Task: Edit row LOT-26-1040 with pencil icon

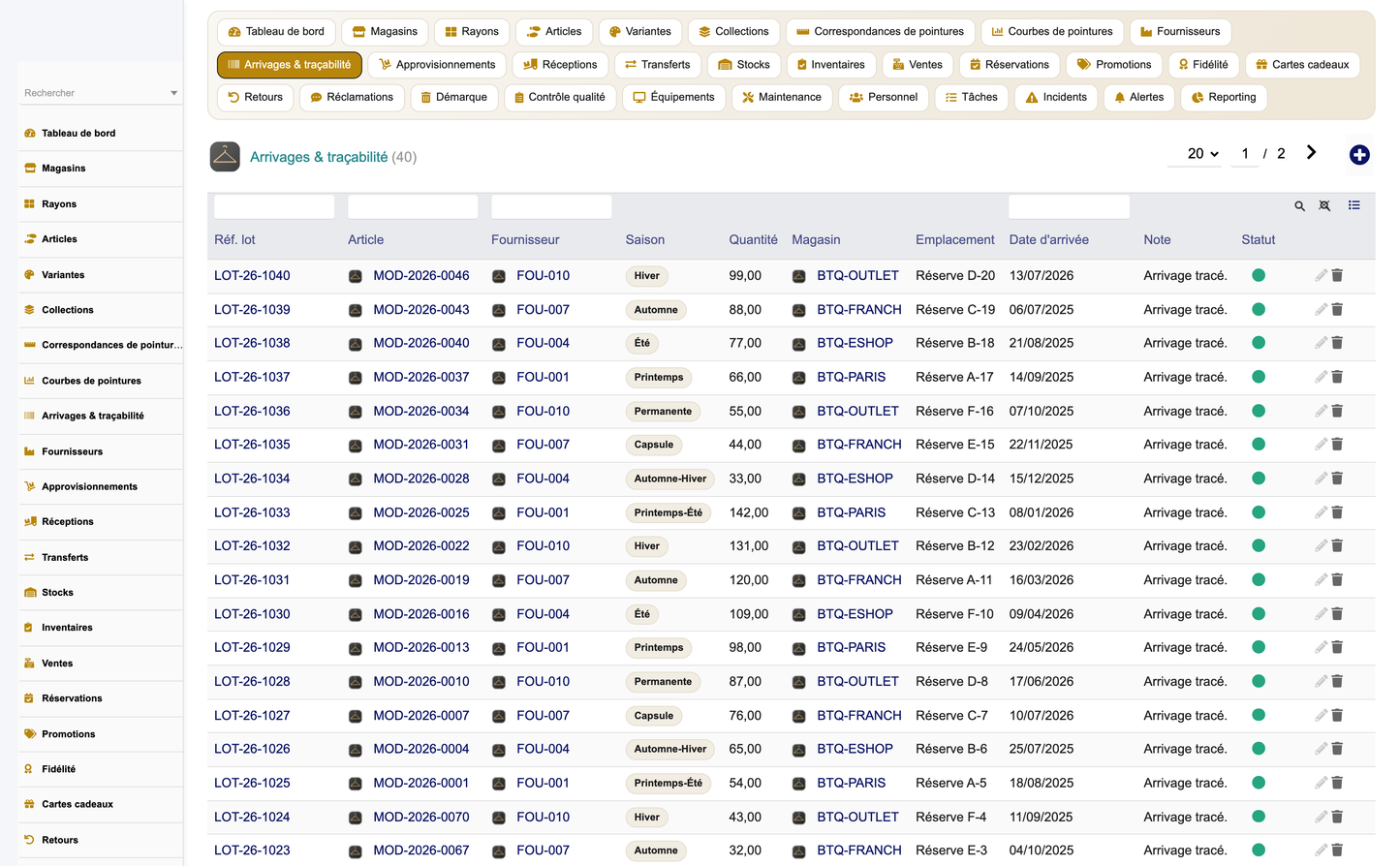Action: click(x=1321, y=275)
